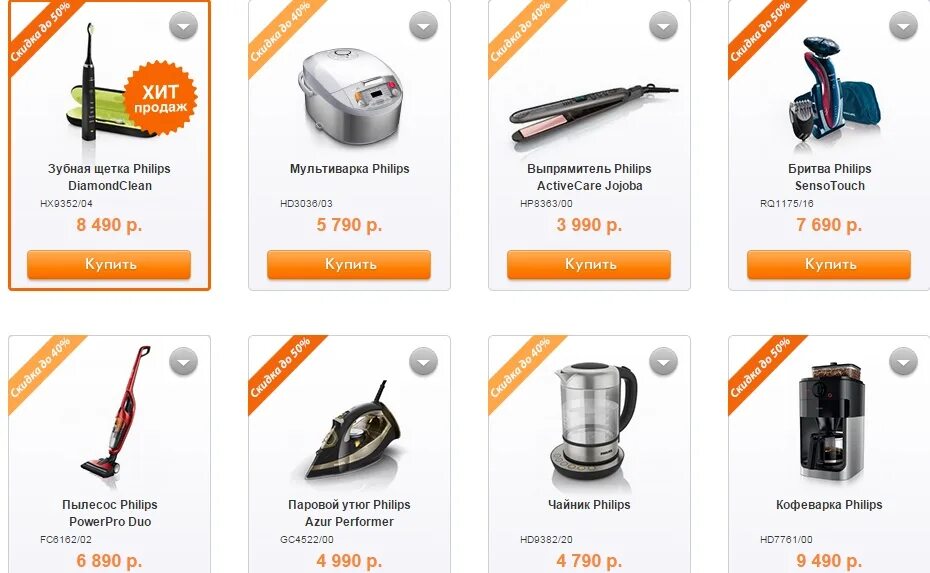Open the Philips toothbrush product image
930x573 pixels.
coord(95,83)
